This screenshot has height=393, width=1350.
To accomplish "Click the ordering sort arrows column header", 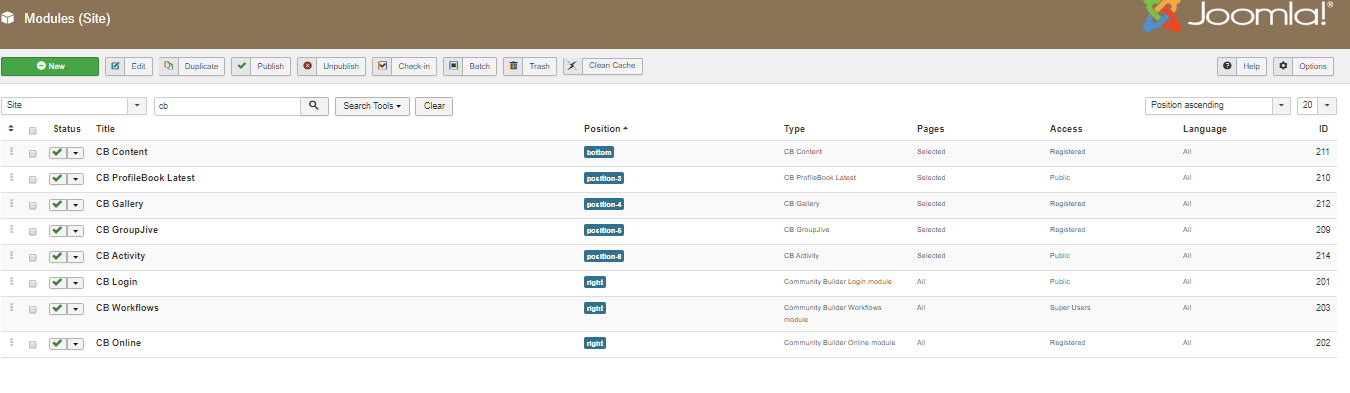I will click(x=11, y=129).
